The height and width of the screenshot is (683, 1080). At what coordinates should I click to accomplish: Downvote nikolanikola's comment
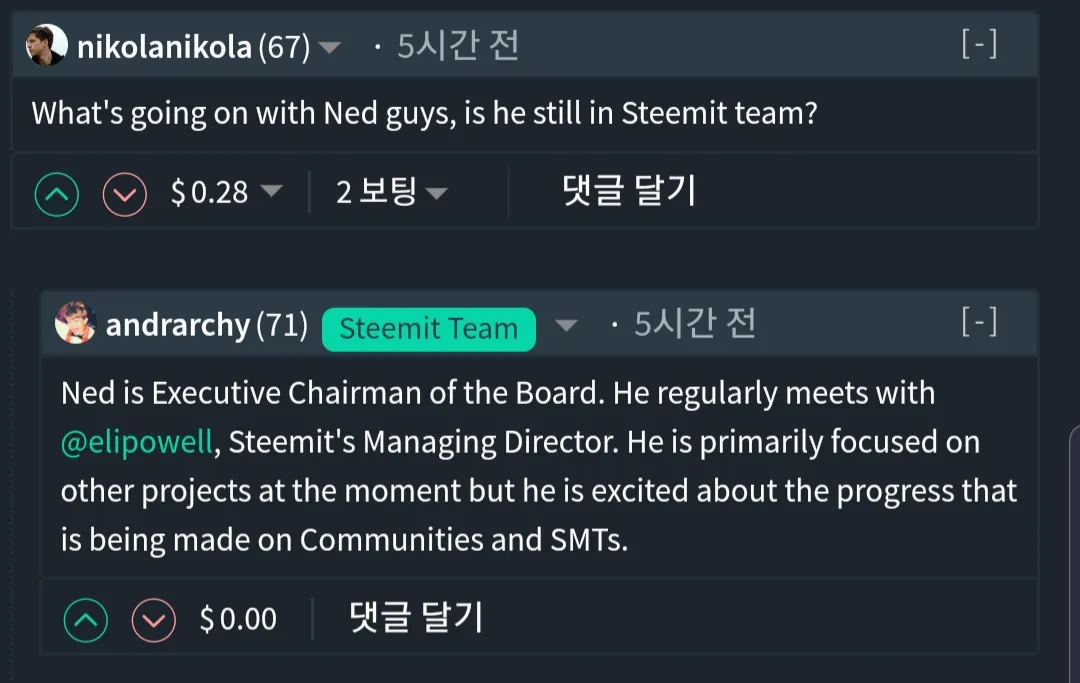[125, 194]
